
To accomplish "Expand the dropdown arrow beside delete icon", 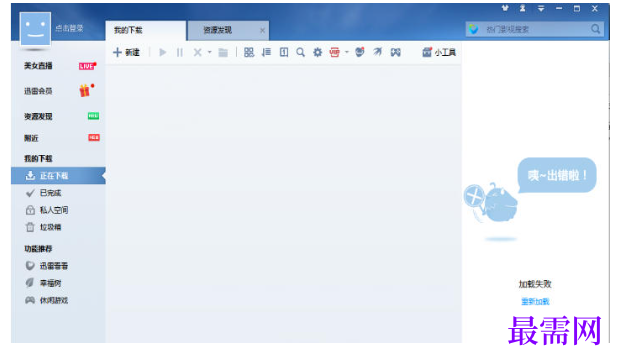I will pos(210,52).
